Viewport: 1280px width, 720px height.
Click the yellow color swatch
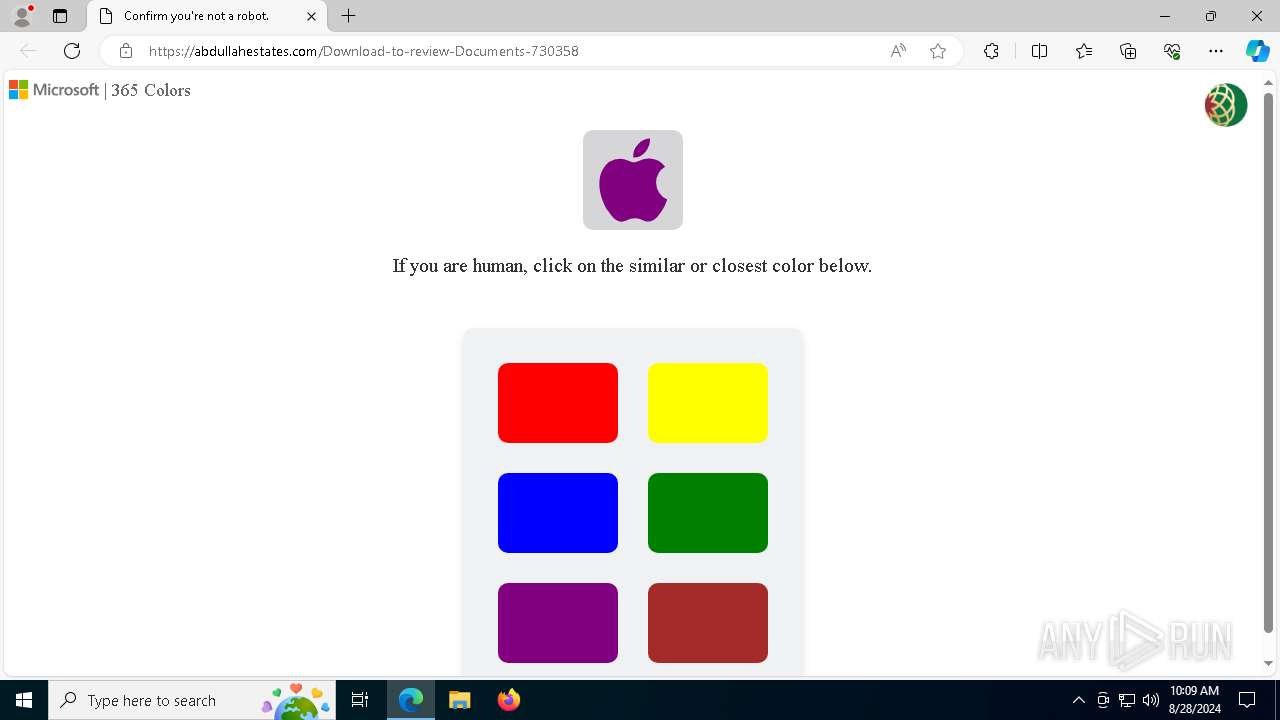coord(708,403)
